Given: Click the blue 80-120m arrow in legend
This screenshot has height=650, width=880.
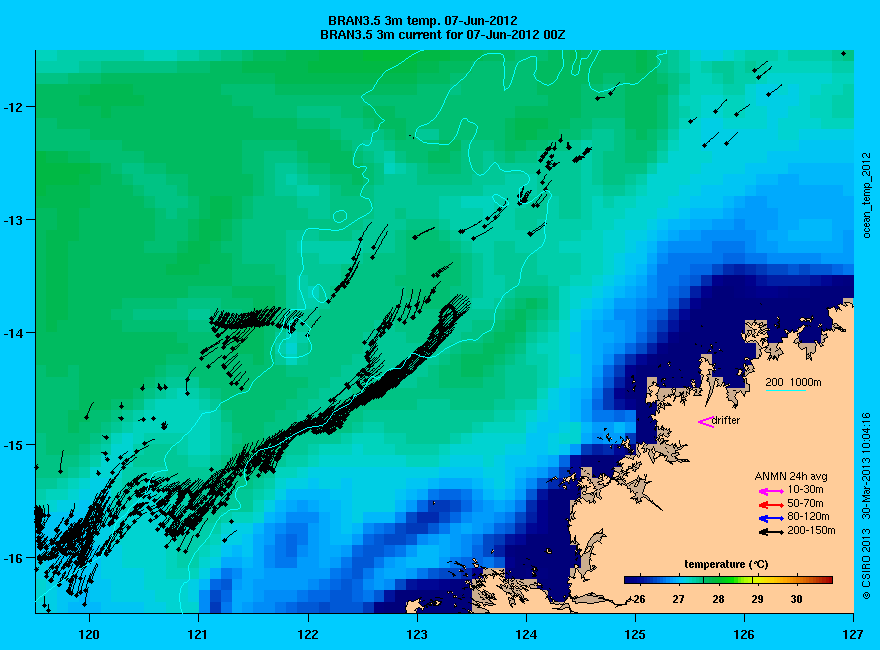Looking at the screenshot, I should (771, 518).
